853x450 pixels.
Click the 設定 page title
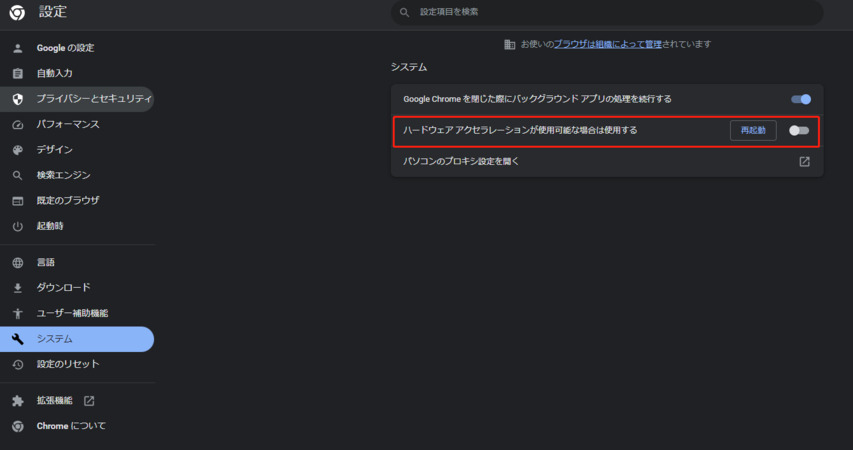tap(53, 11)
